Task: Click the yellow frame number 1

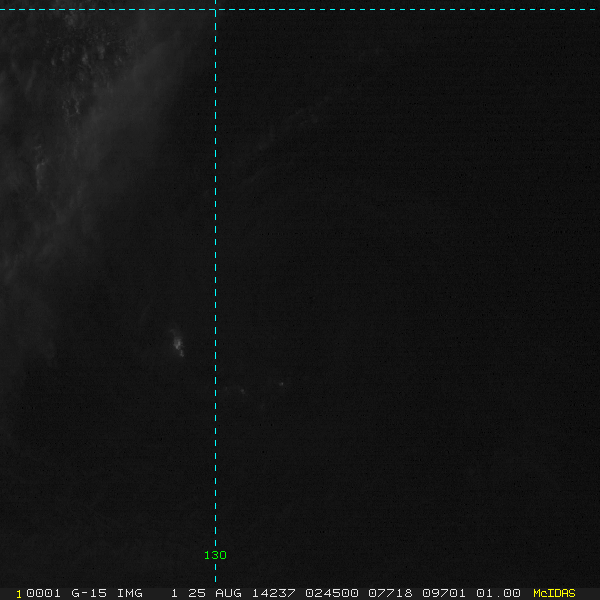Action: [x=19, y=594]
